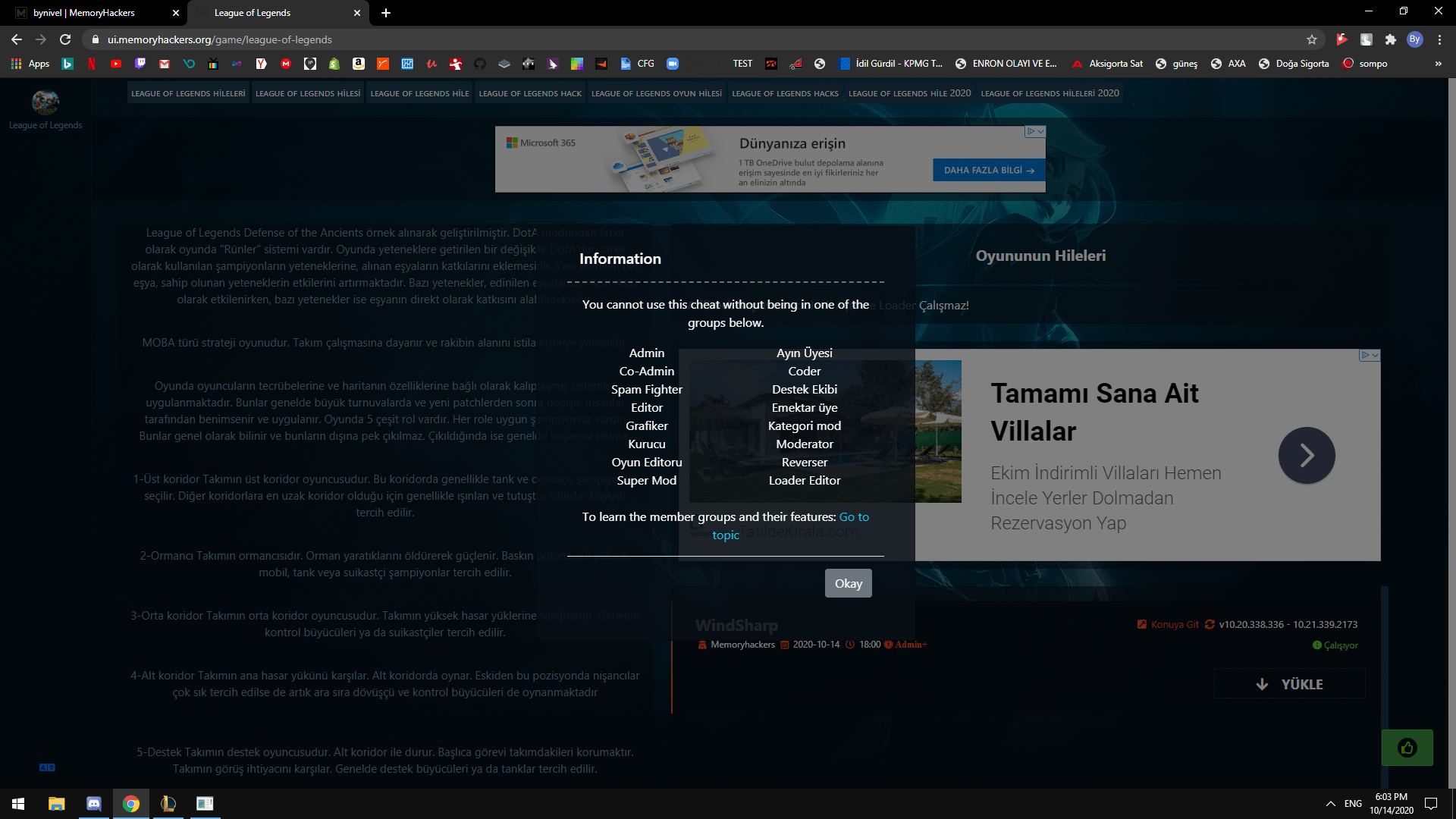Open the güneş bookmark

pyautogui.click(x=1176, y=64)
